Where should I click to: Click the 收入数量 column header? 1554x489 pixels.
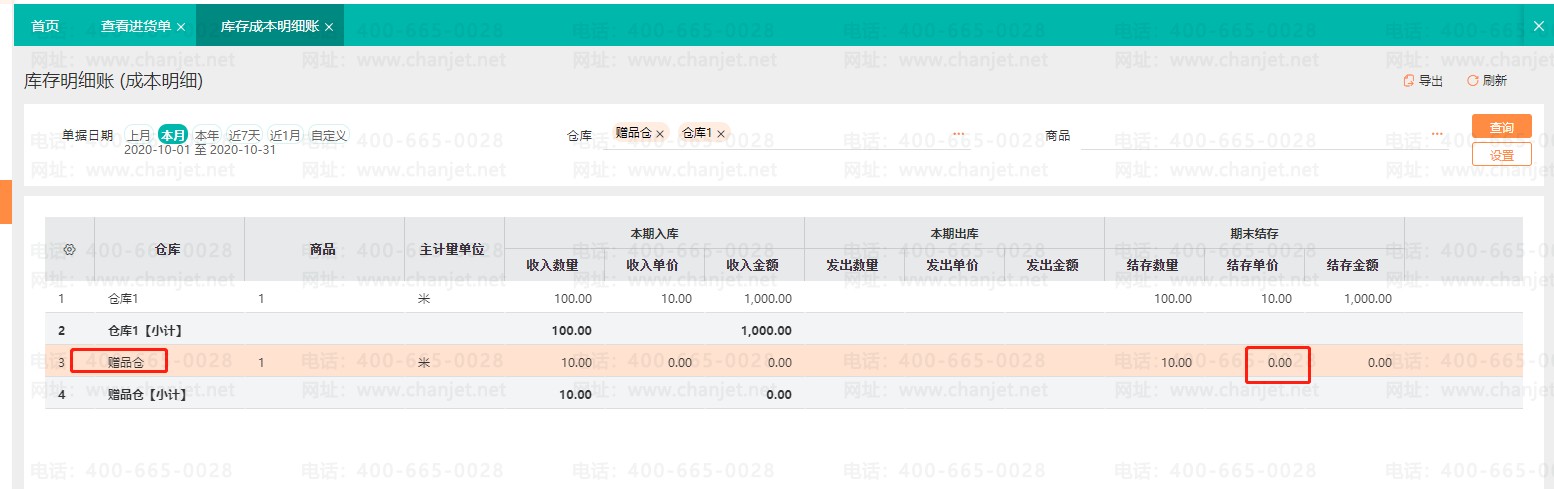point(554,265)
